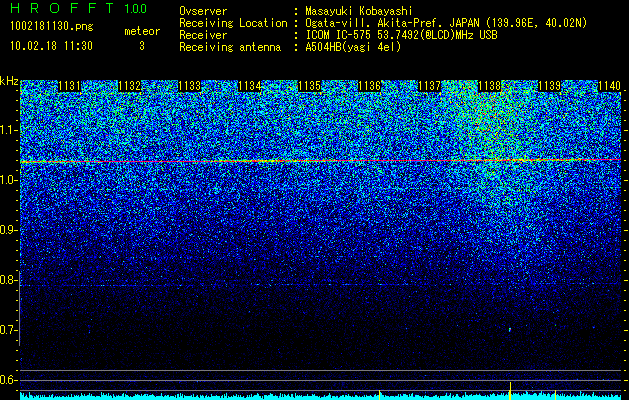
Task: Click the 1131 time label
Action: 69,86
